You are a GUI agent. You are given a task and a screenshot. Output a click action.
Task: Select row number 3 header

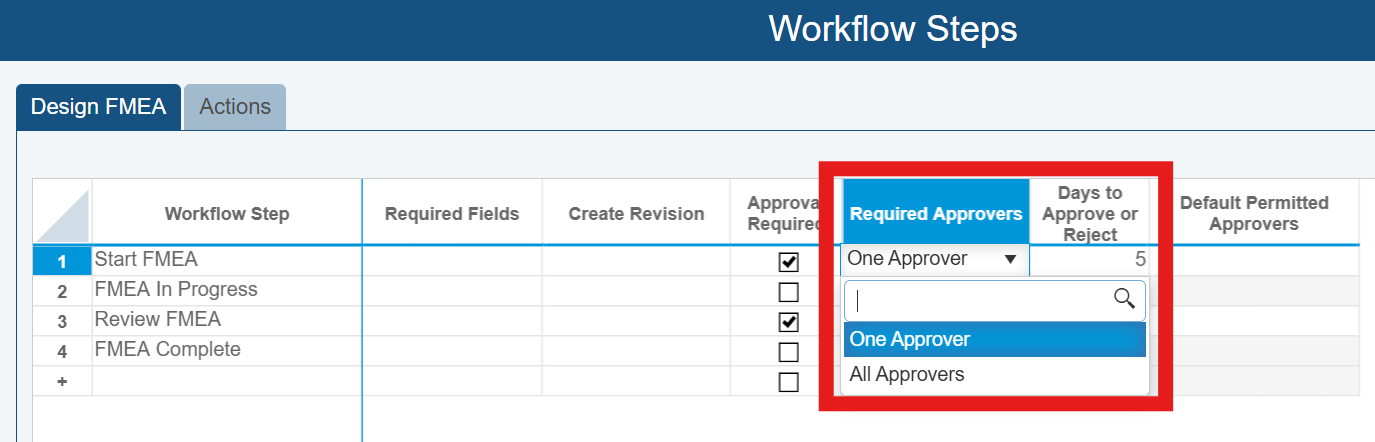[62, 322]
